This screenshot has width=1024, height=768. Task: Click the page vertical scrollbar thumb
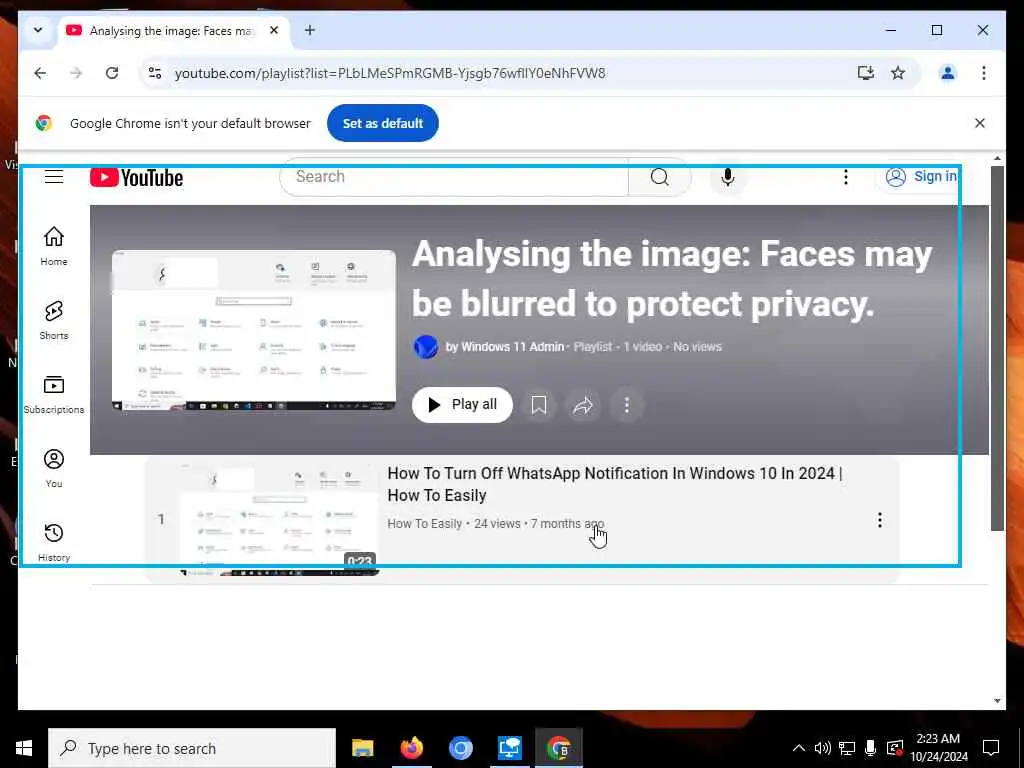coord(997,348)
